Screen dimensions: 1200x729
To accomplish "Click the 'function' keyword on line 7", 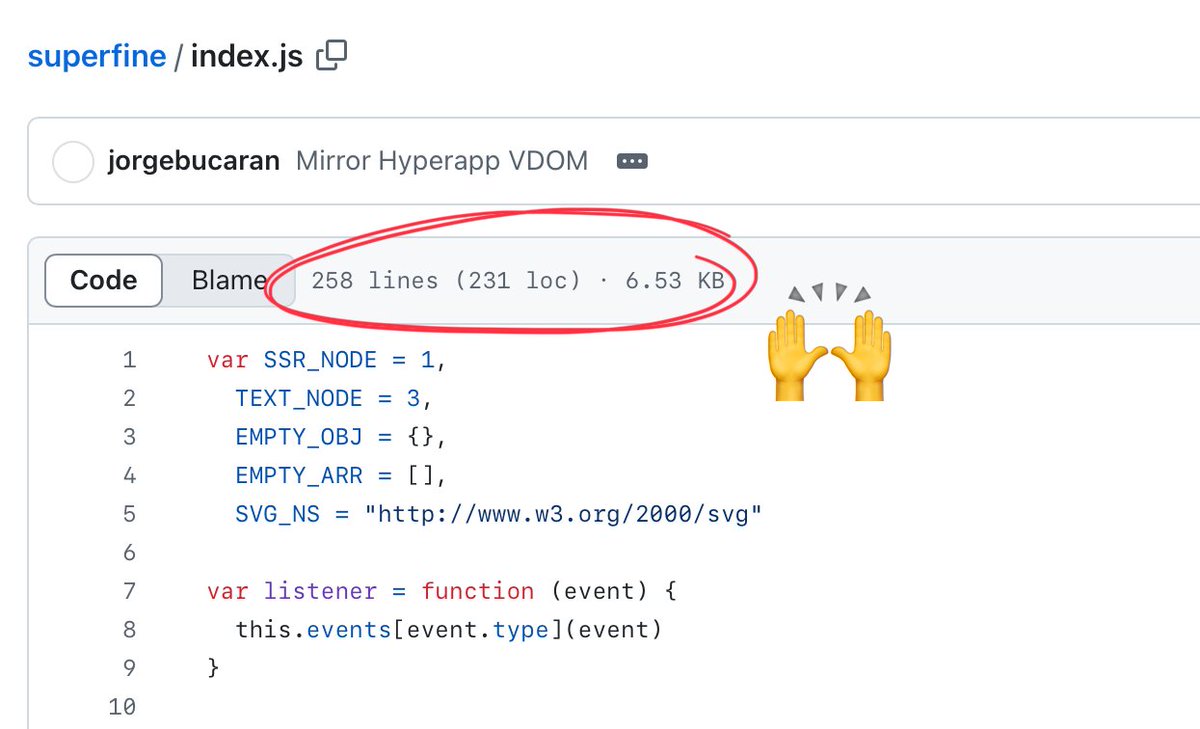I will pyautogui.click(x=477, y=591).
